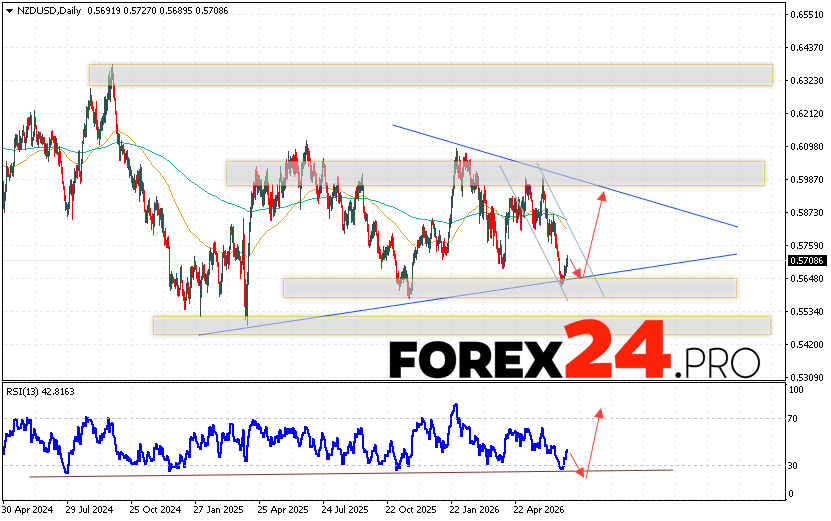Click the 0.57590 price axis label
Viewport: 831px width, 521px height.
pyautogui.click(x=807, y=245)
